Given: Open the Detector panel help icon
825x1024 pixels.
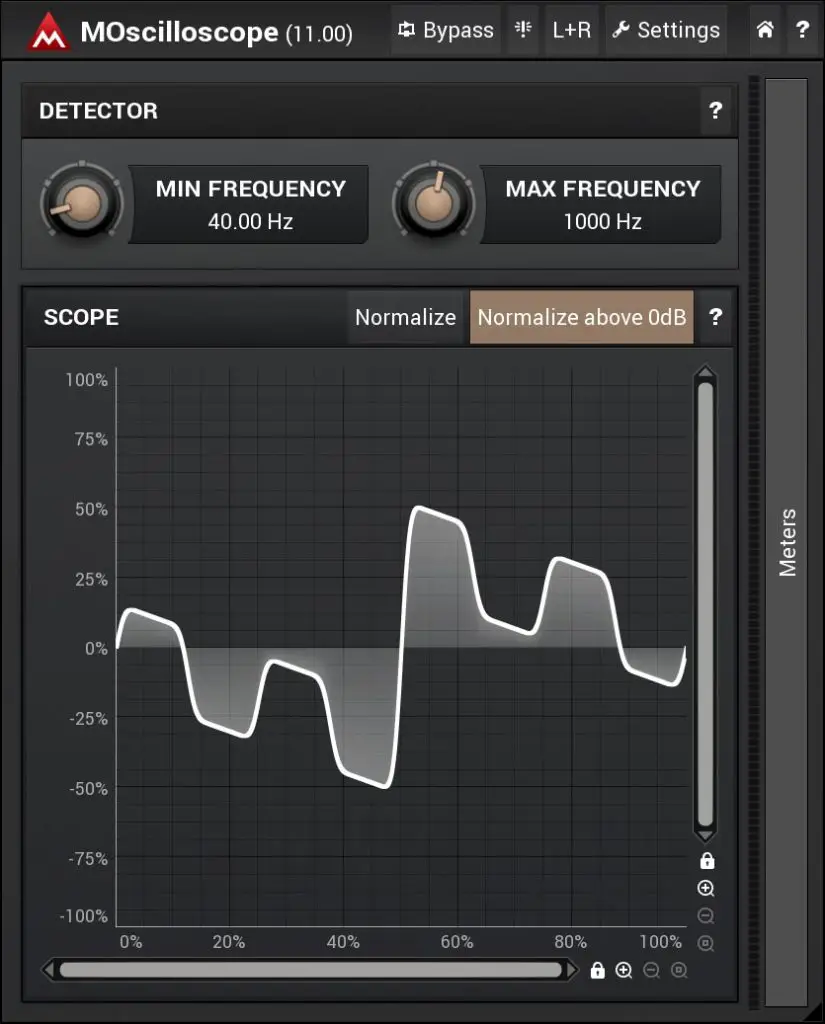Looking at the screenshot, I should [715, 110].
